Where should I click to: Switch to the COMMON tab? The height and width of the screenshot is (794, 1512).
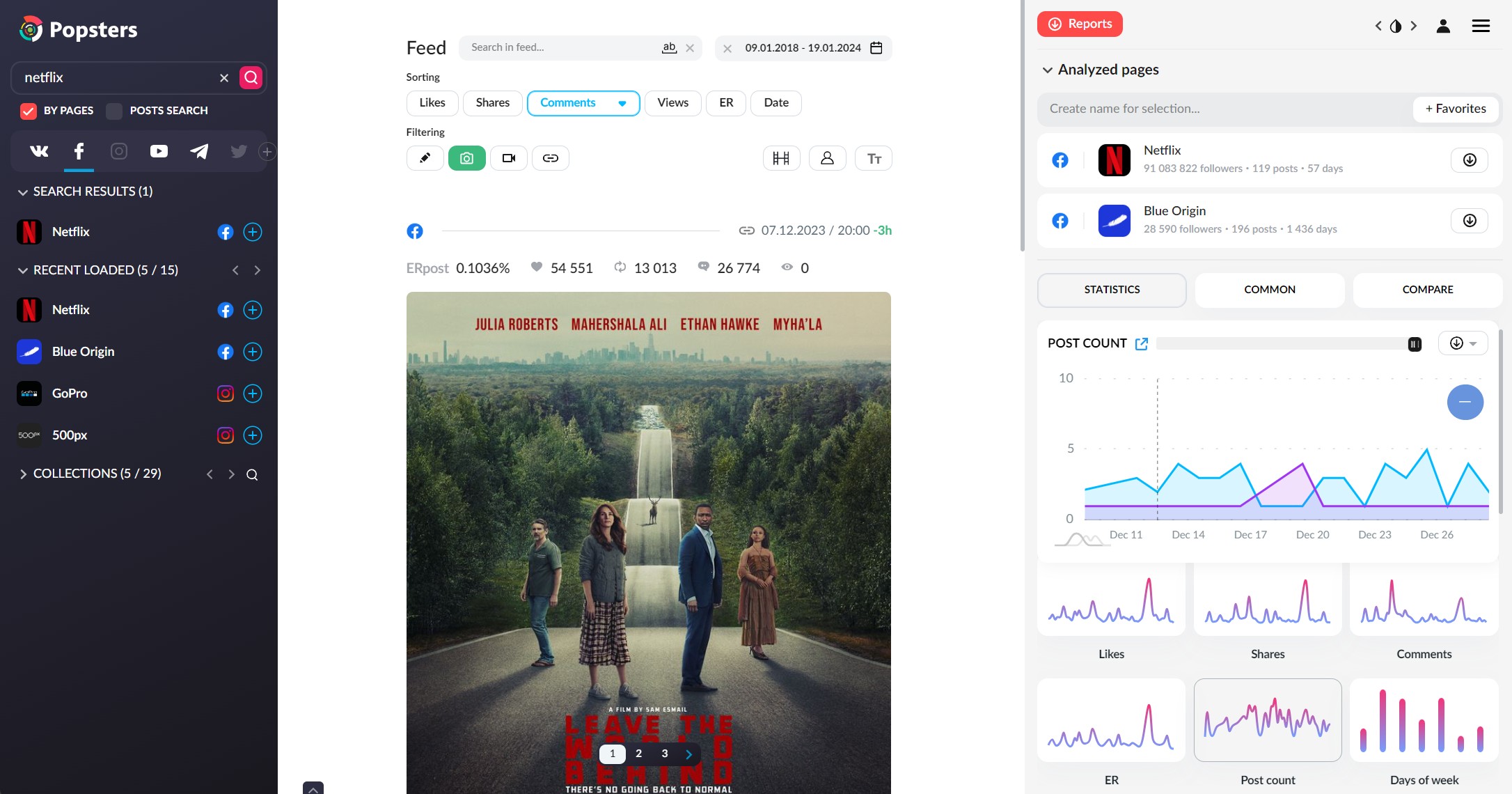(1269, 290)
